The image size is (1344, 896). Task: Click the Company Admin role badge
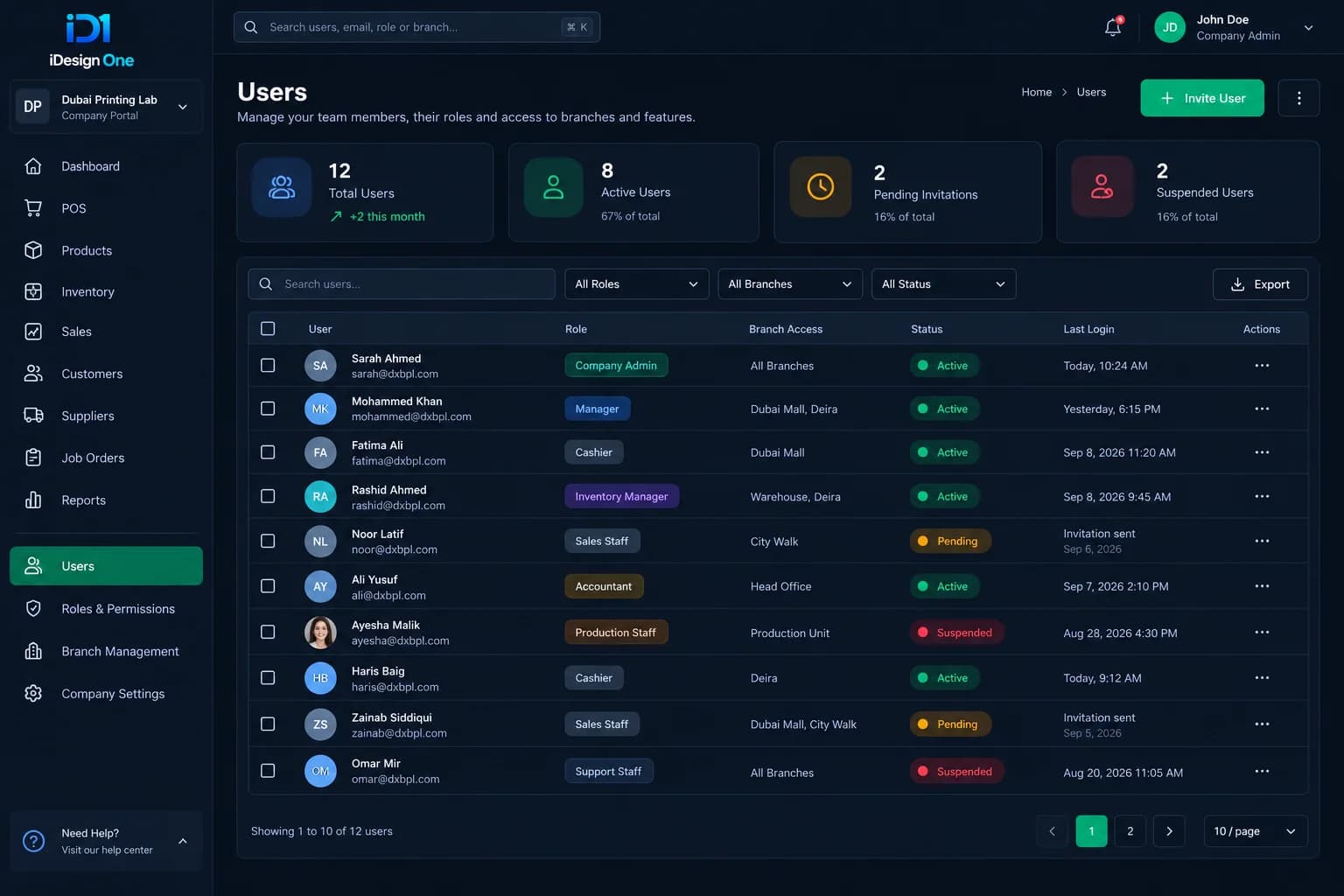(x=616, y=366)
